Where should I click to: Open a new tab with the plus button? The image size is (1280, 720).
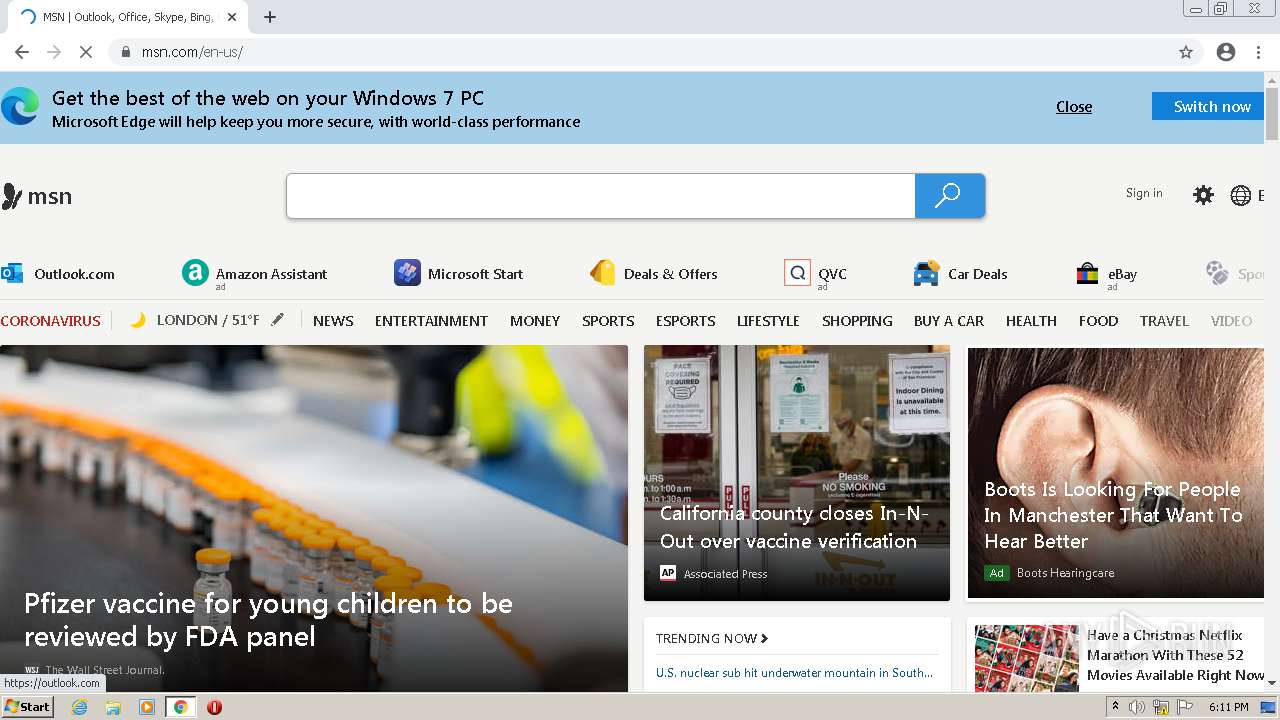tap(270, 17)
